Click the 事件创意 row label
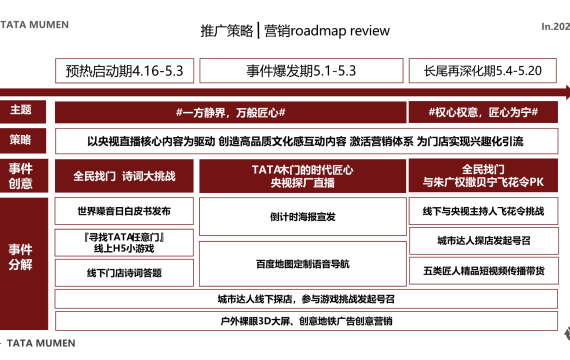Screen dimensions: 570x360 [24, 176]
